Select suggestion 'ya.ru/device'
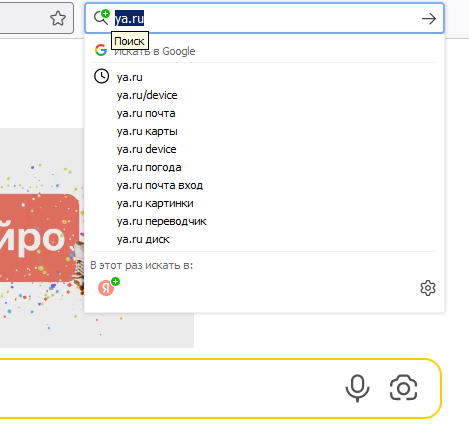This screenshot has height=439, width=469. pos(264,95)
